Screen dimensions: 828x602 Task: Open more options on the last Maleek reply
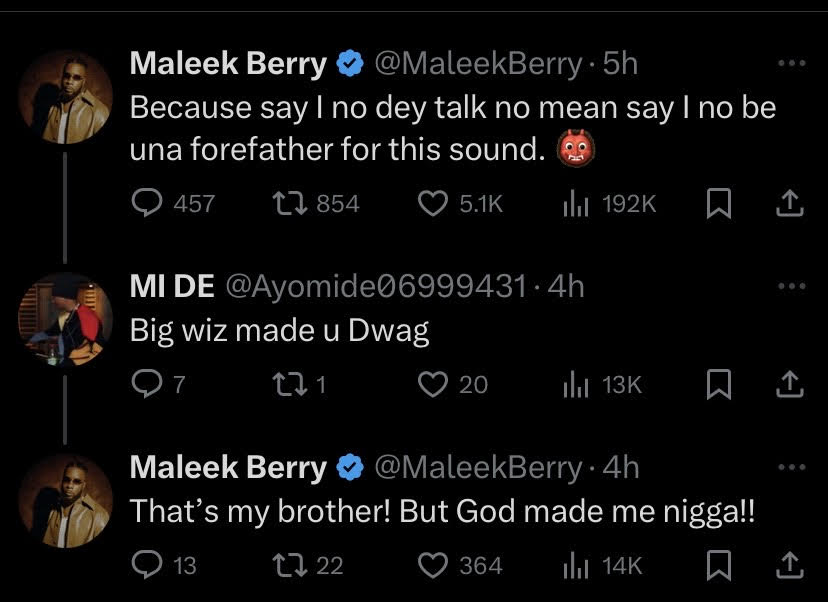790,466
